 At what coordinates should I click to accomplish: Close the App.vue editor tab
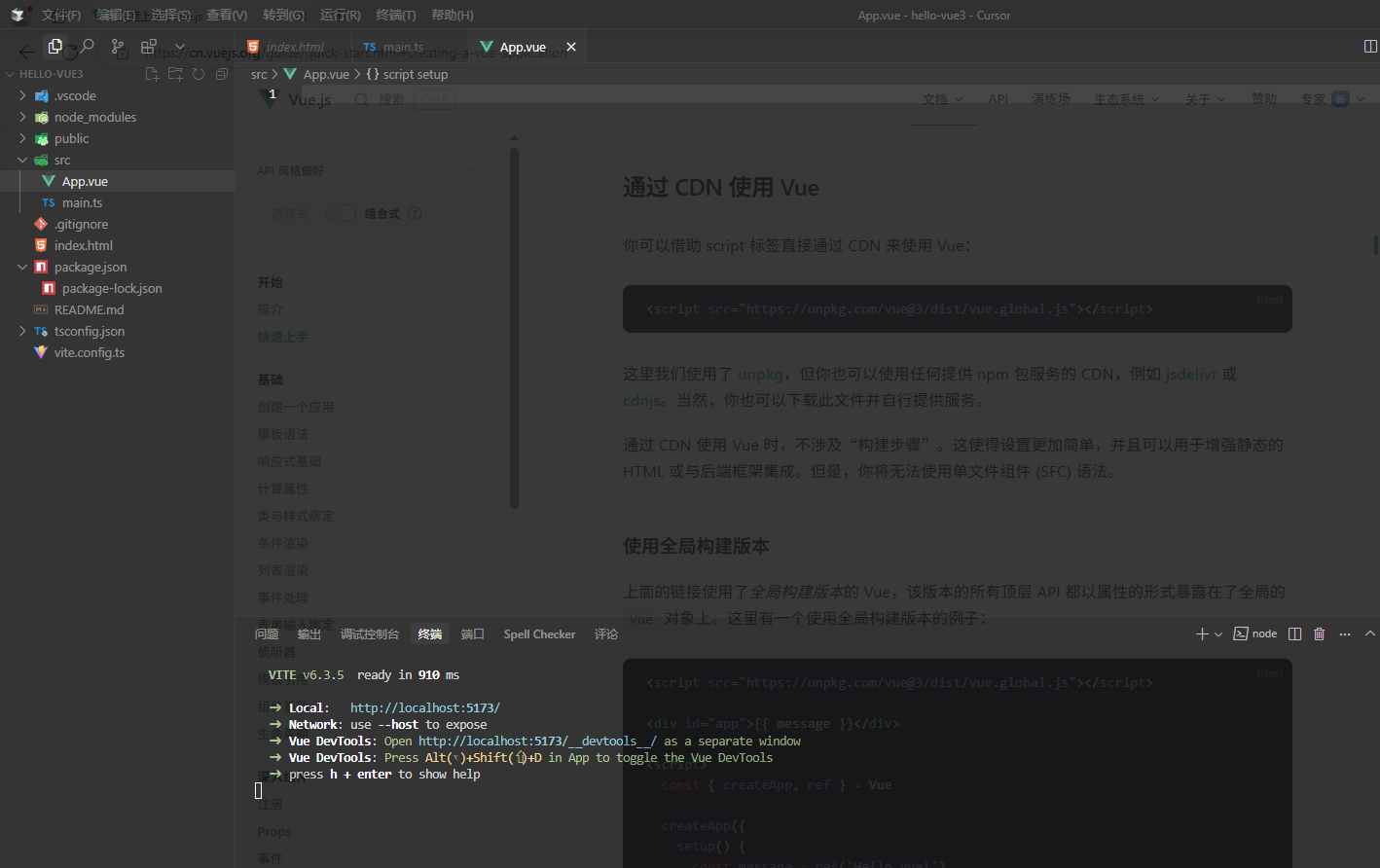click(x=571, y=47)
